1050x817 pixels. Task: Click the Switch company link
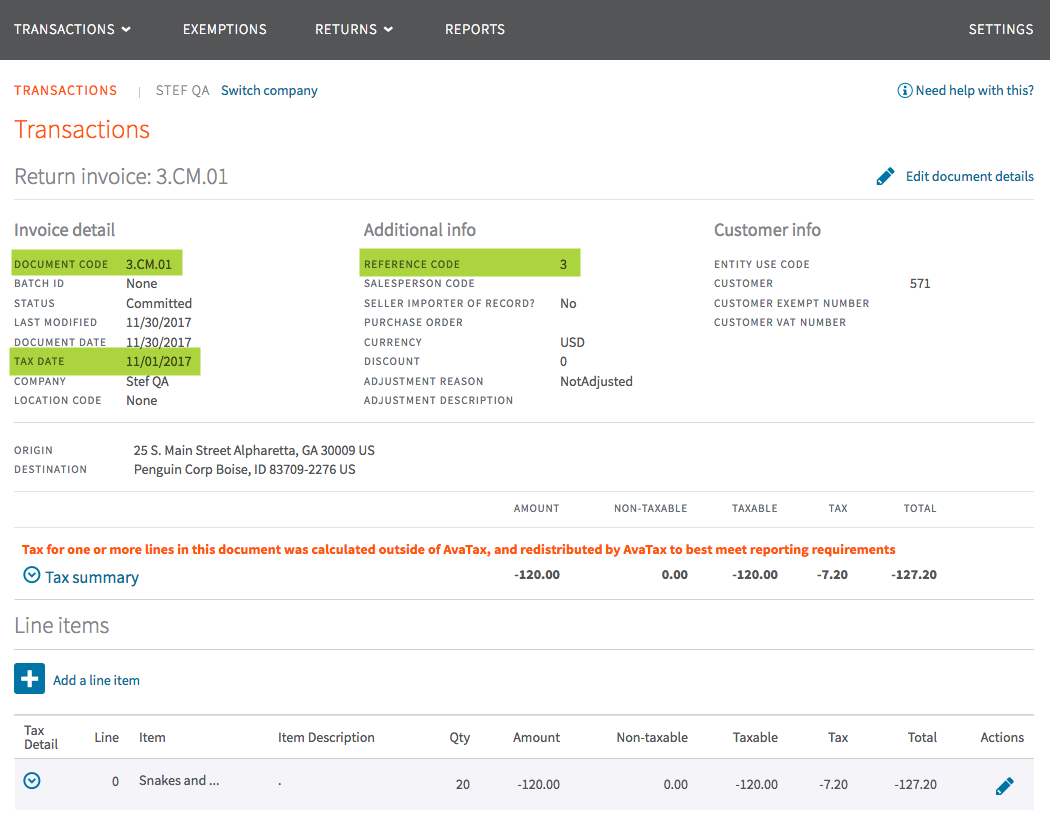[x=269, y=90]
